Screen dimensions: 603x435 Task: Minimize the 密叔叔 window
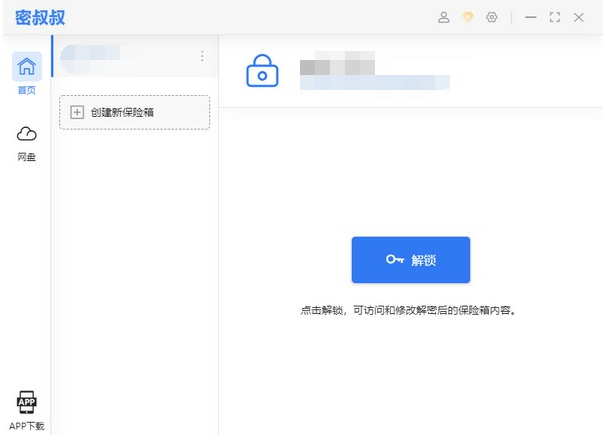(530, 17)
